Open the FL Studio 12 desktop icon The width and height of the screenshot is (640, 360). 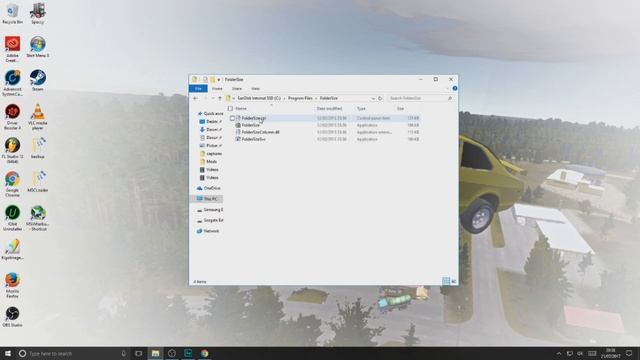coord(12,151)
